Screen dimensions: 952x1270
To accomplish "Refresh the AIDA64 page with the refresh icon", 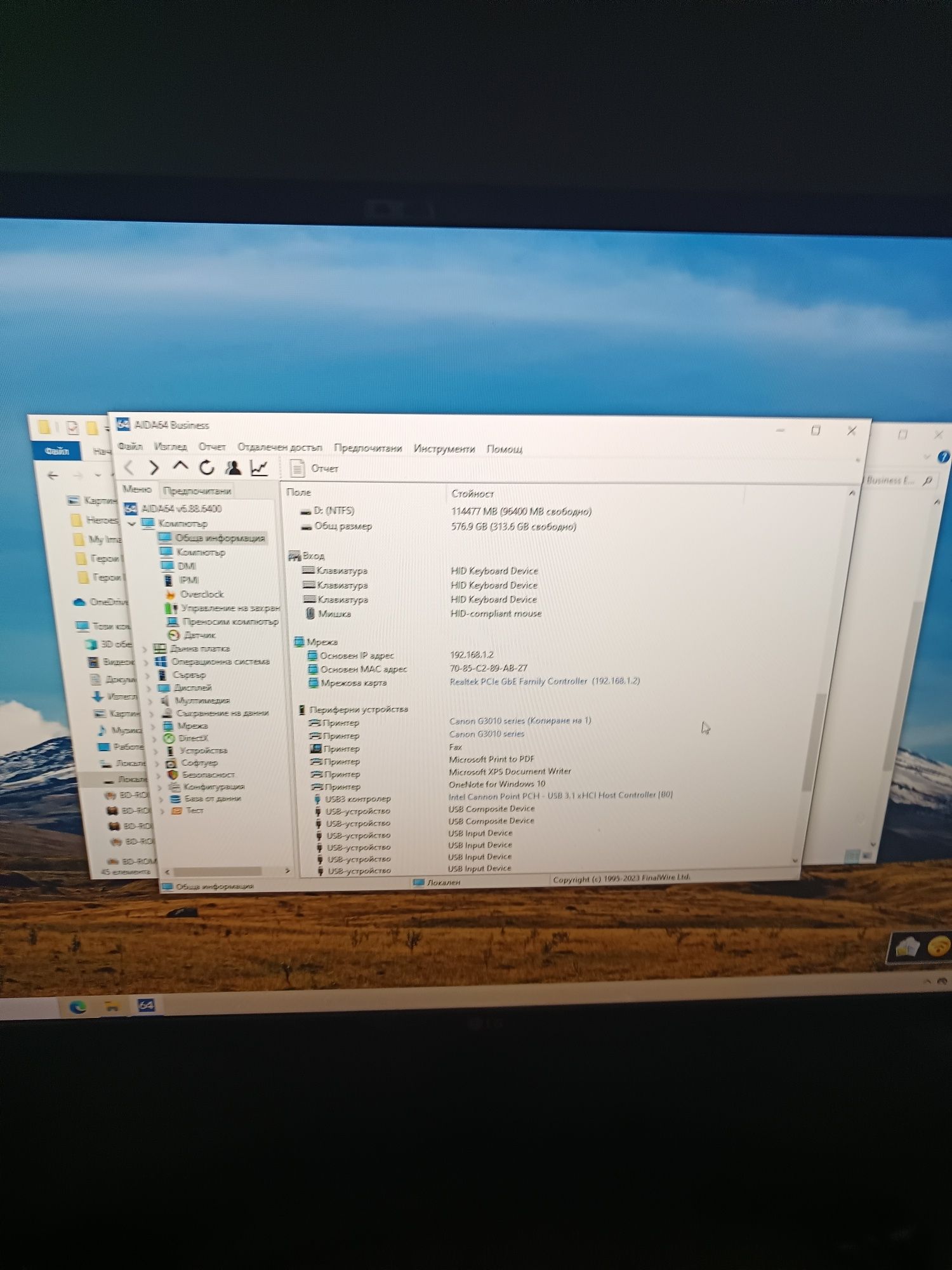I will 207,468.
